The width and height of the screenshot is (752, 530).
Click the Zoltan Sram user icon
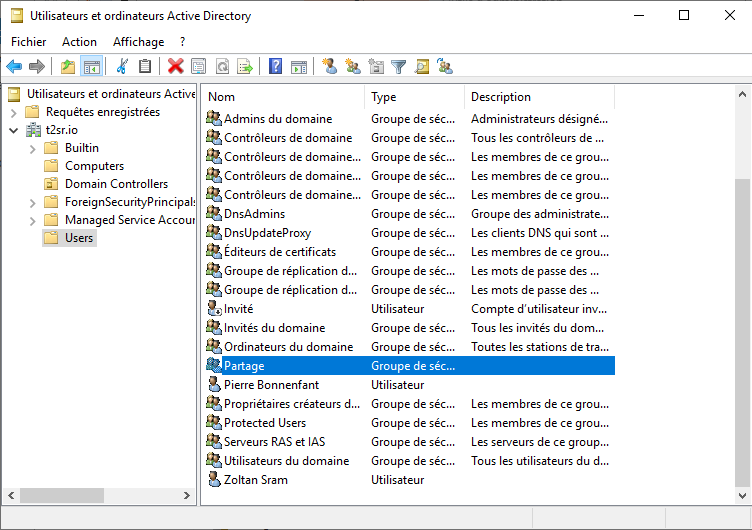pyautogui.click(x=214, y=480)
